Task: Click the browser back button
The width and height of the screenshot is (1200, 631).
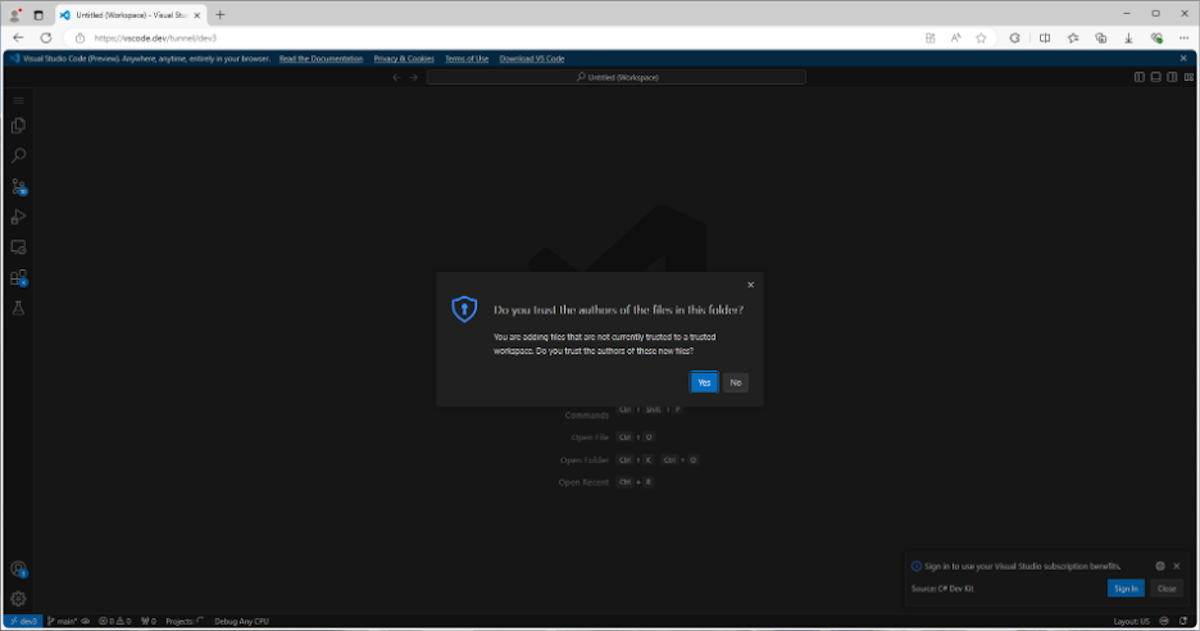Action: [x=18, y=38]
